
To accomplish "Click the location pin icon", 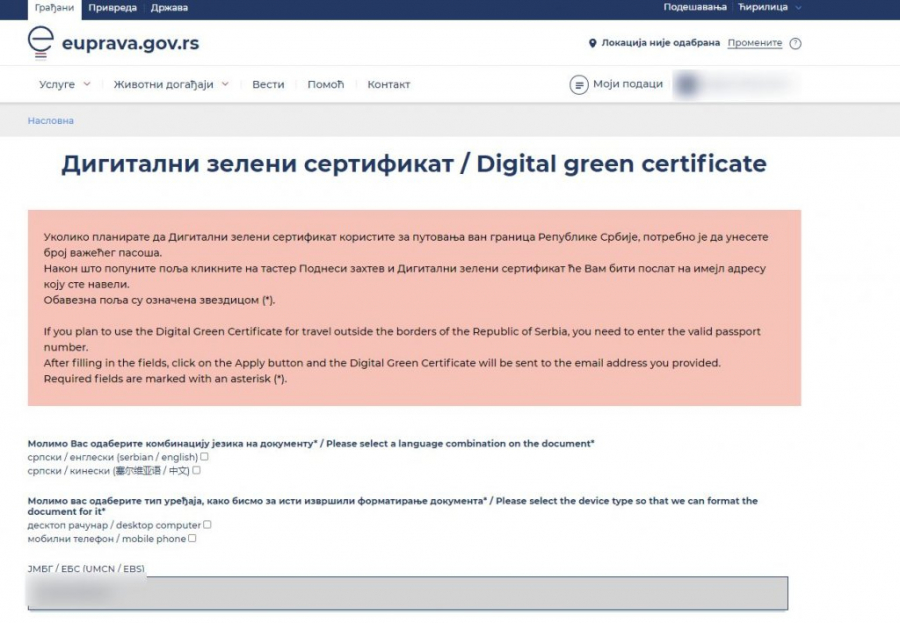I will coord(592,44).
